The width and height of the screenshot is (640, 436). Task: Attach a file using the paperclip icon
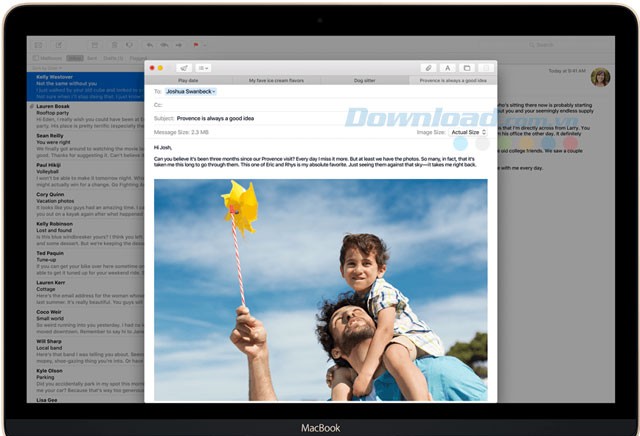click(x=428, y=68)
